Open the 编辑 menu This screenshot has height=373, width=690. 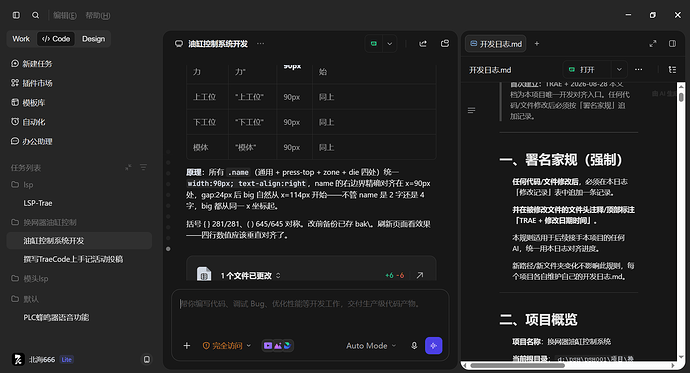point(65,15)
